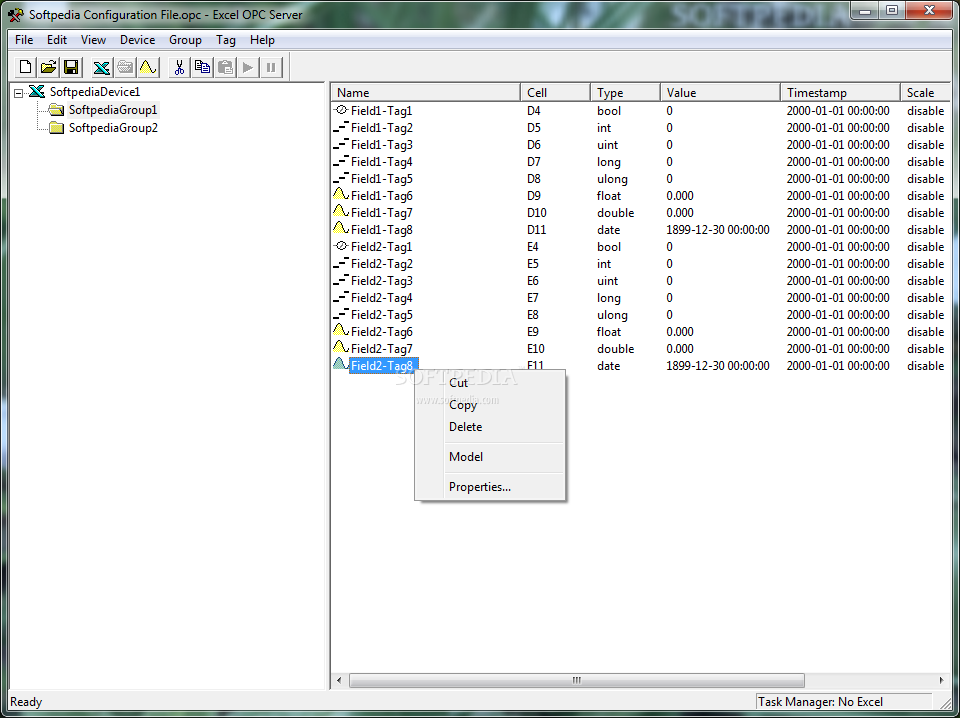Select the Field1-Tag3 row name
Screen dimensions: 960x718
click(x=381, y=145)
